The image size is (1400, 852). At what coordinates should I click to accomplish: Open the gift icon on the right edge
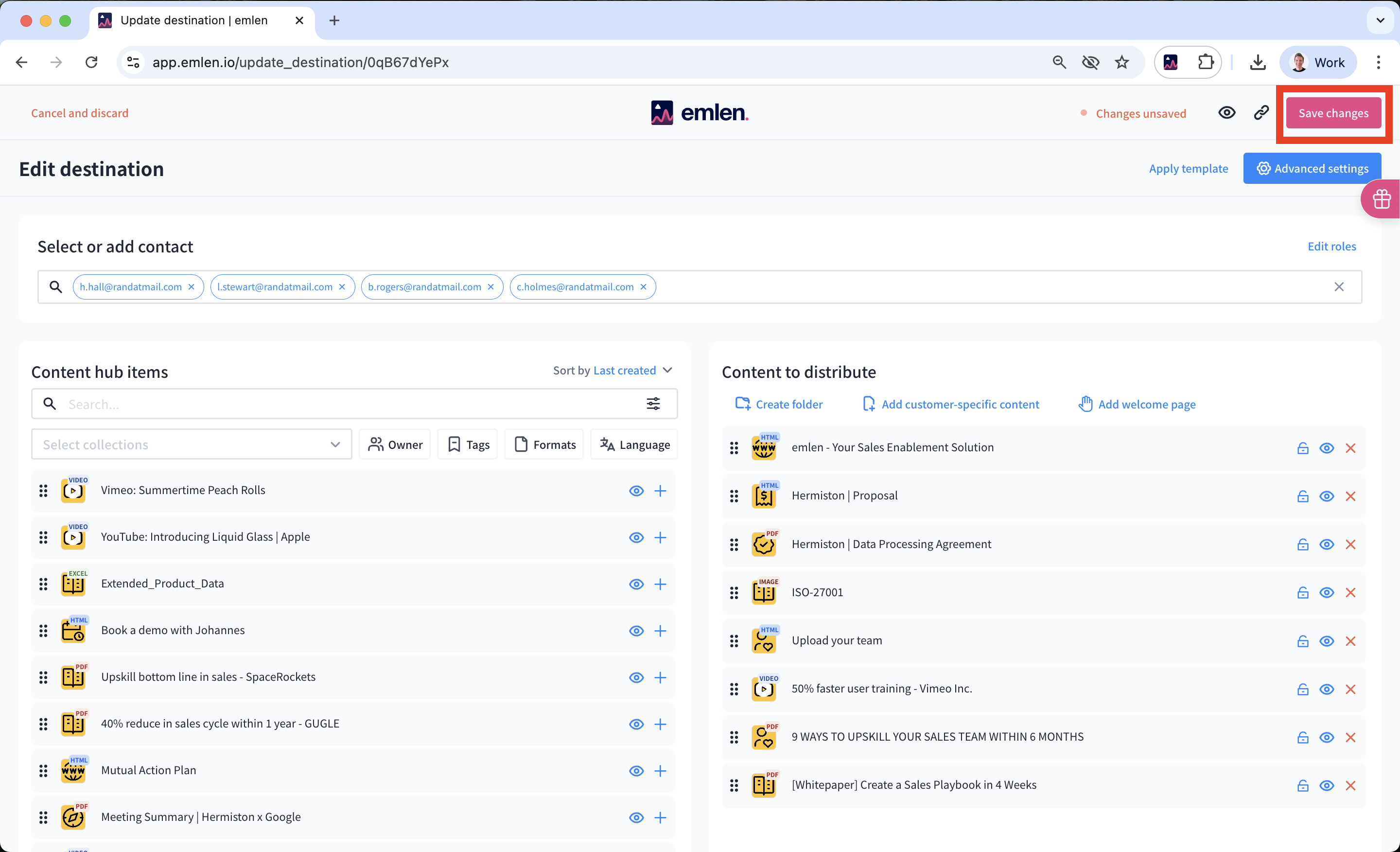coord(1381,199)
